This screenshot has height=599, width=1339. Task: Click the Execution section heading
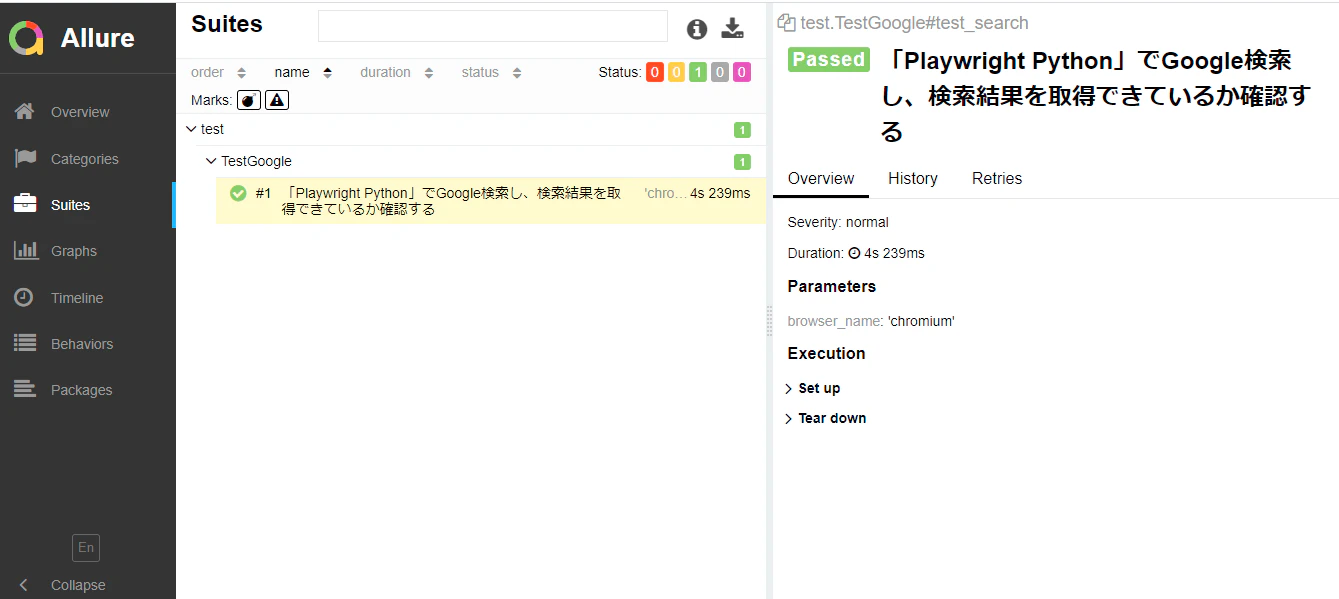pos(826,353)
